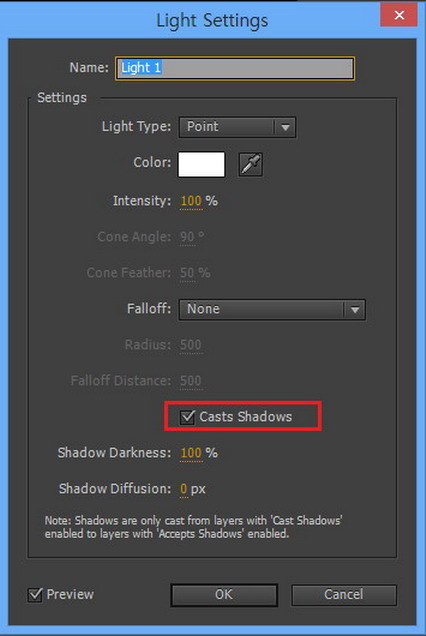This screenshot has height=636, width=426.
Task: Expand the Falloff dropdown arrow
Action: 355,310
